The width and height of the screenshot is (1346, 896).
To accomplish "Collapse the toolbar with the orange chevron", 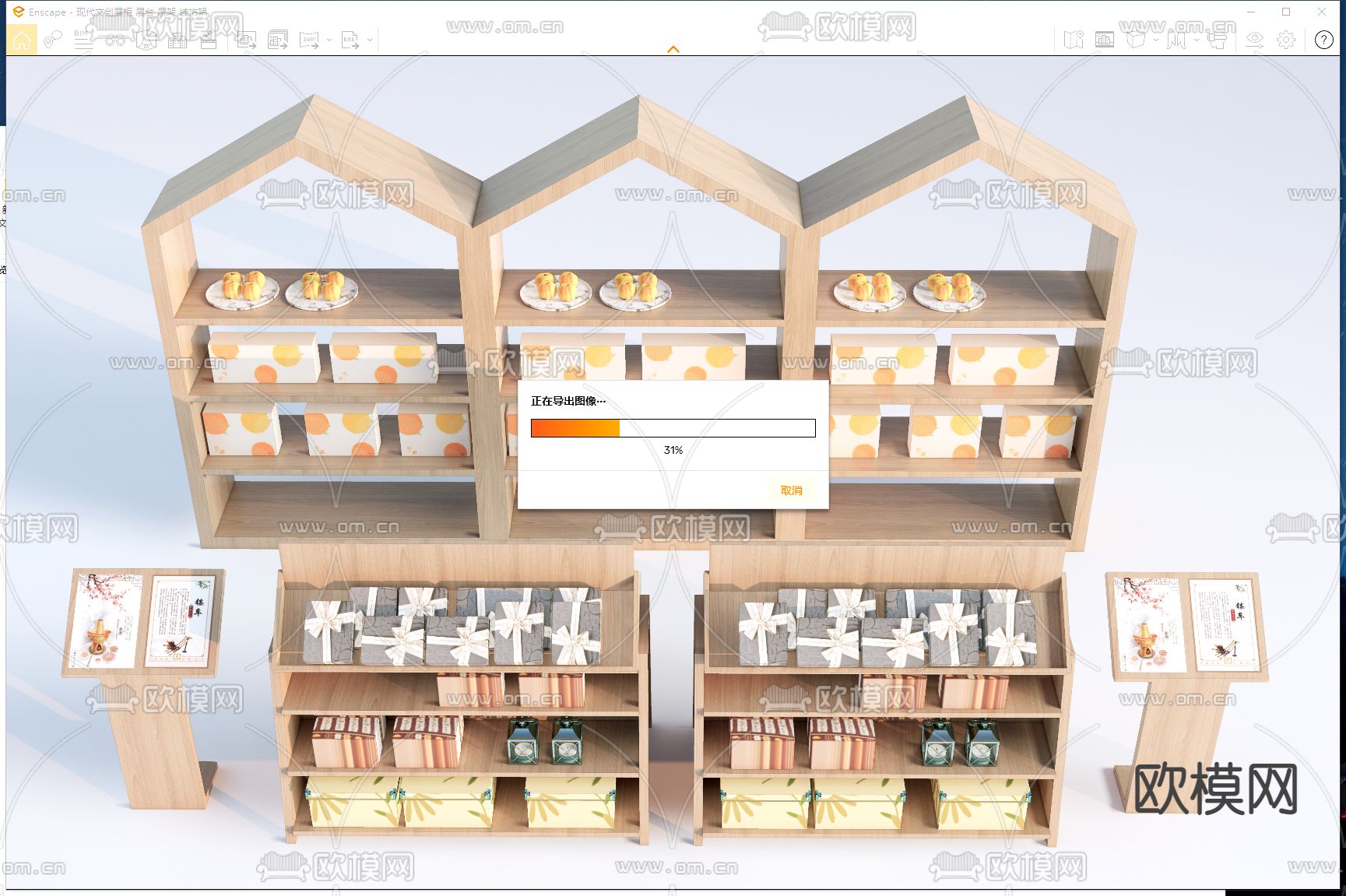I will 673,49.
